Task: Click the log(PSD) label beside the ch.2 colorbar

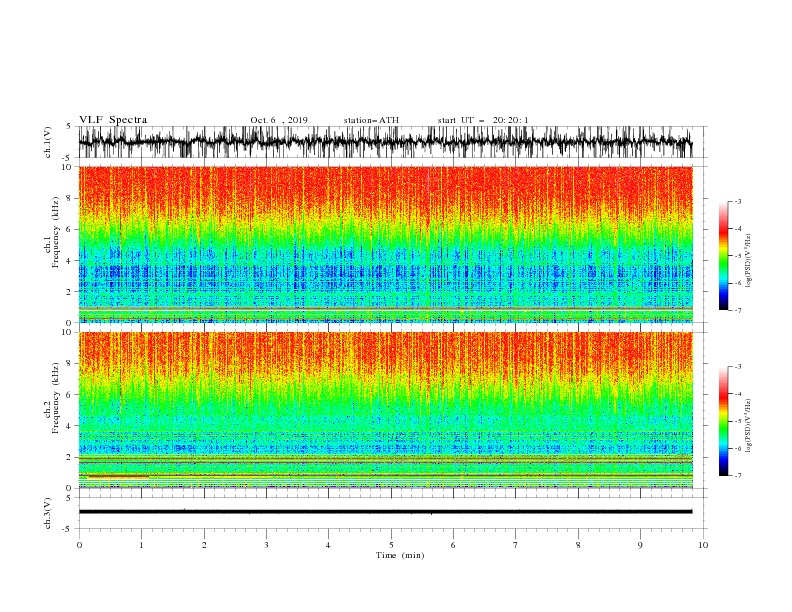Action: coord(748,425)
